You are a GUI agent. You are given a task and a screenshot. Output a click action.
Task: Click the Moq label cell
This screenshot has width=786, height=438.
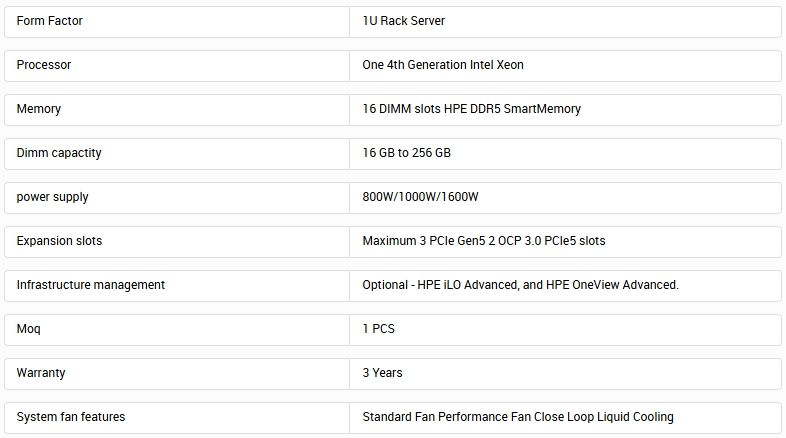coord(29,329)
